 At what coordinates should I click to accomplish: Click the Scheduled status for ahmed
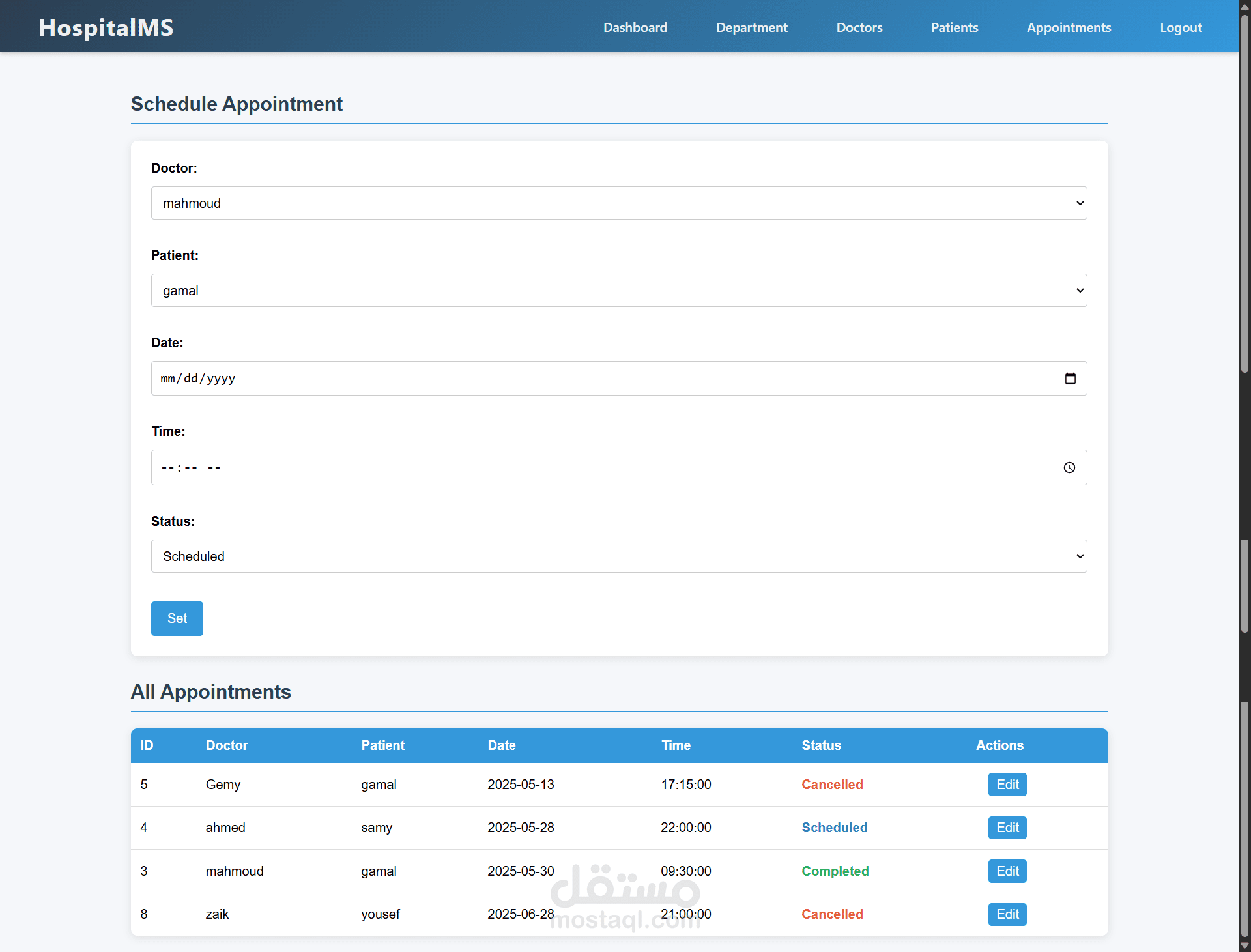coord(835,828)
